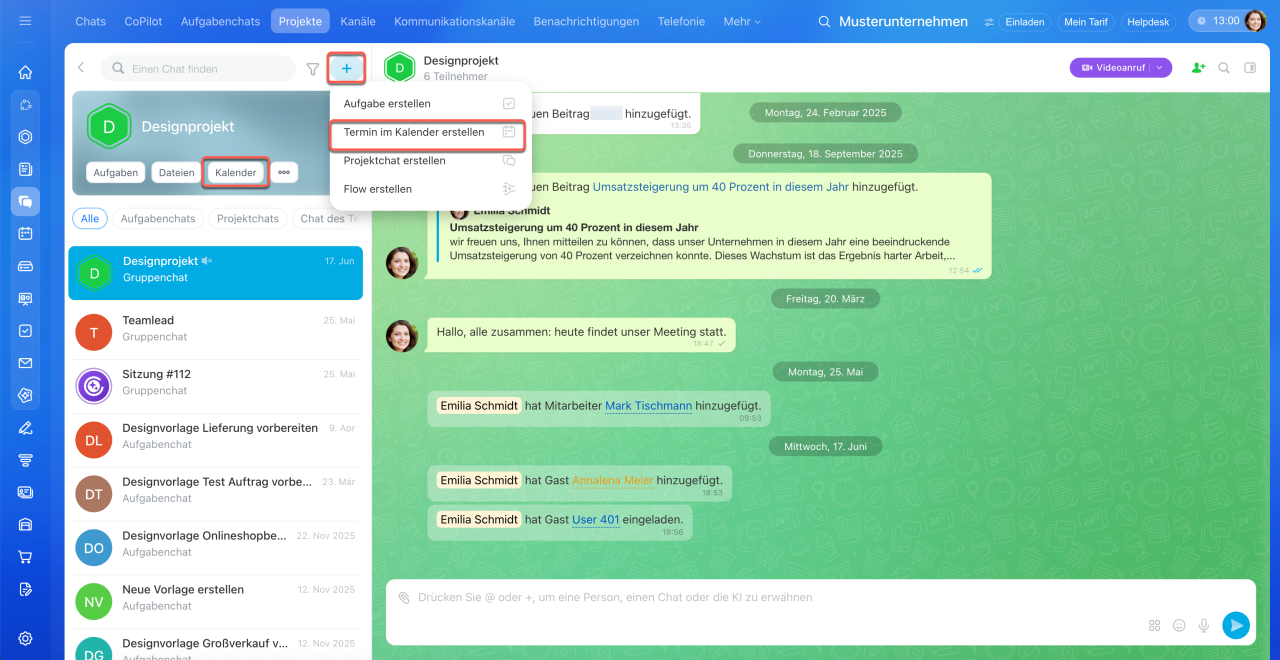Open the user profile avatar menu
1280x660 pixels.
(1255, 21)
